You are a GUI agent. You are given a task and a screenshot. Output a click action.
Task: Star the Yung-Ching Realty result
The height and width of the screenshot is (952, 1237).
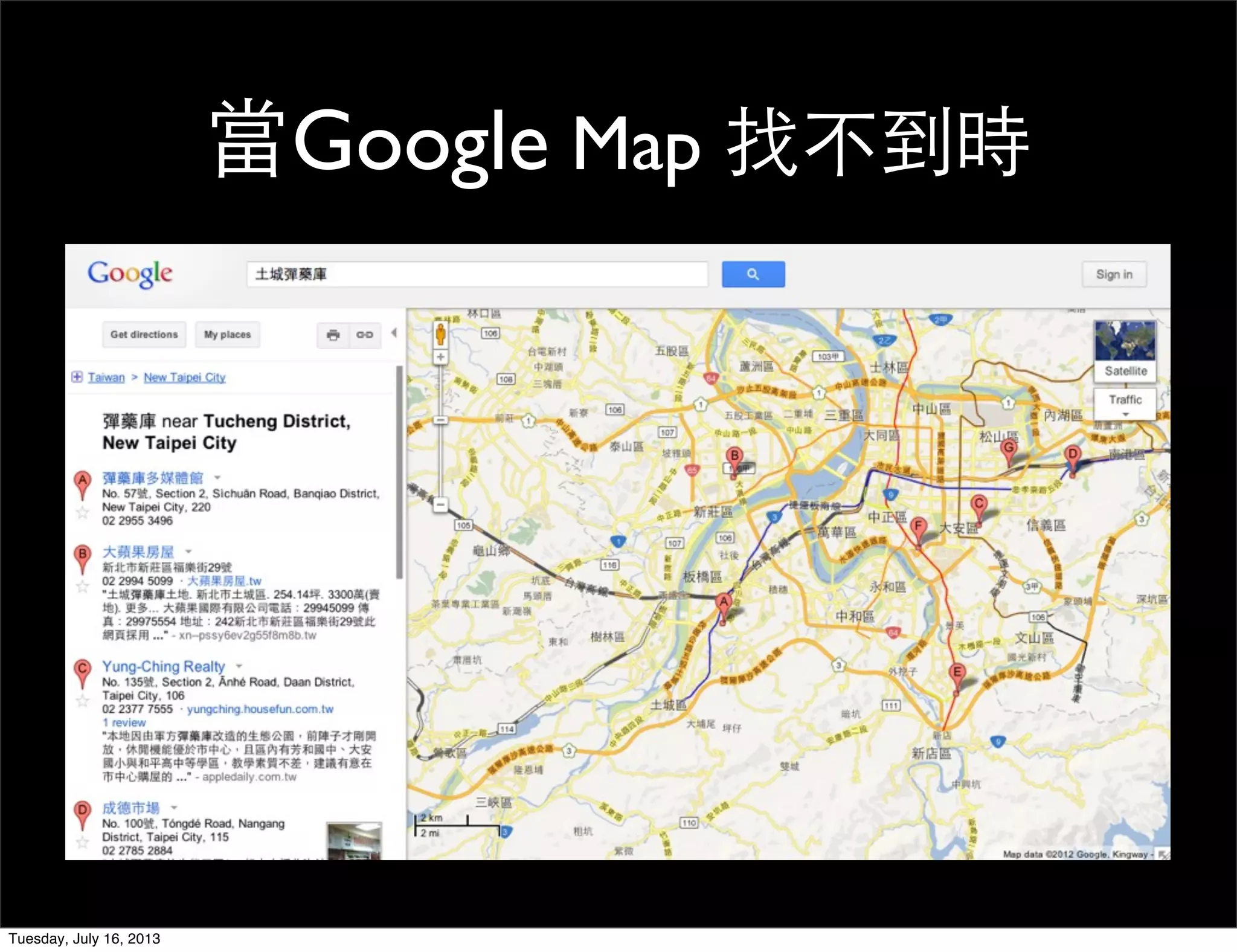click(82, 701)
